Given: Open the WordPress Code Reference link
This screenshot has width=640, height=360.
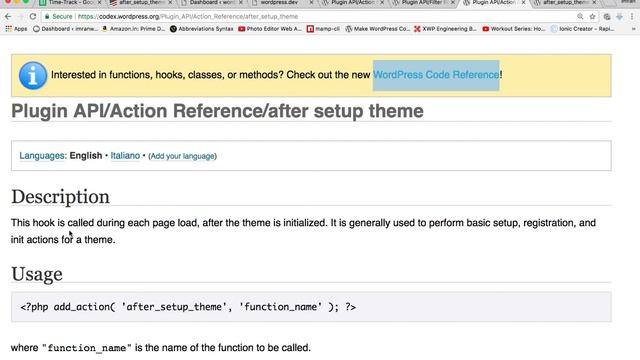Looking at the screenshot, I should click(x=436, y=75).
